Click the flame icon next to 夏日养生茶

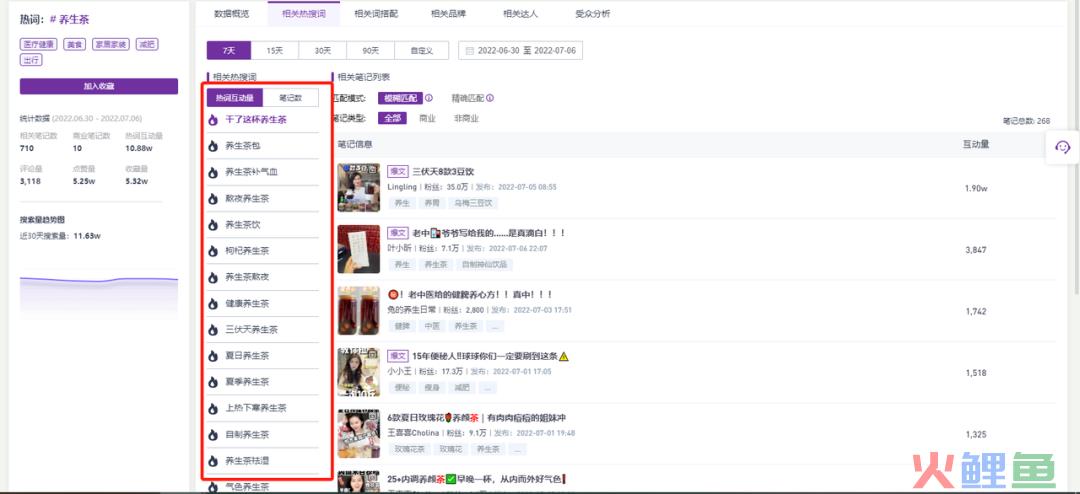pyautogui.click(x=213, y=356)
